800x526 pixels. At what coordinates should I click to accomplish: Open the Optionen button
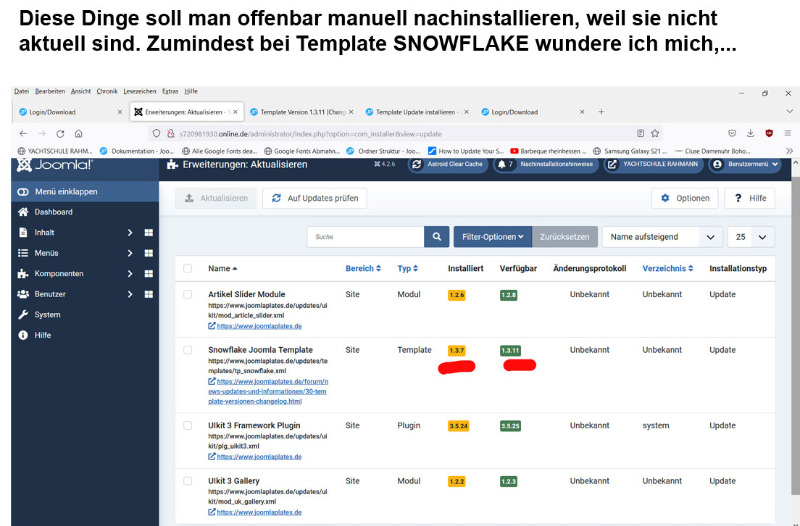coord(685,198)
